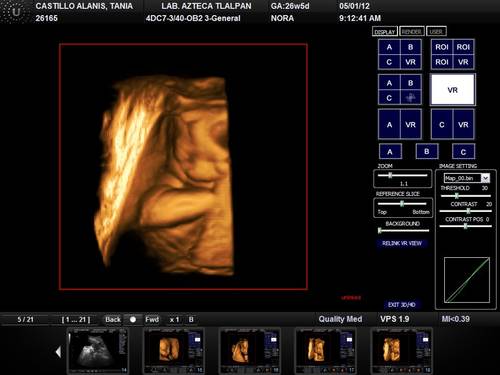Select the A B C VR quad layout

400,54
